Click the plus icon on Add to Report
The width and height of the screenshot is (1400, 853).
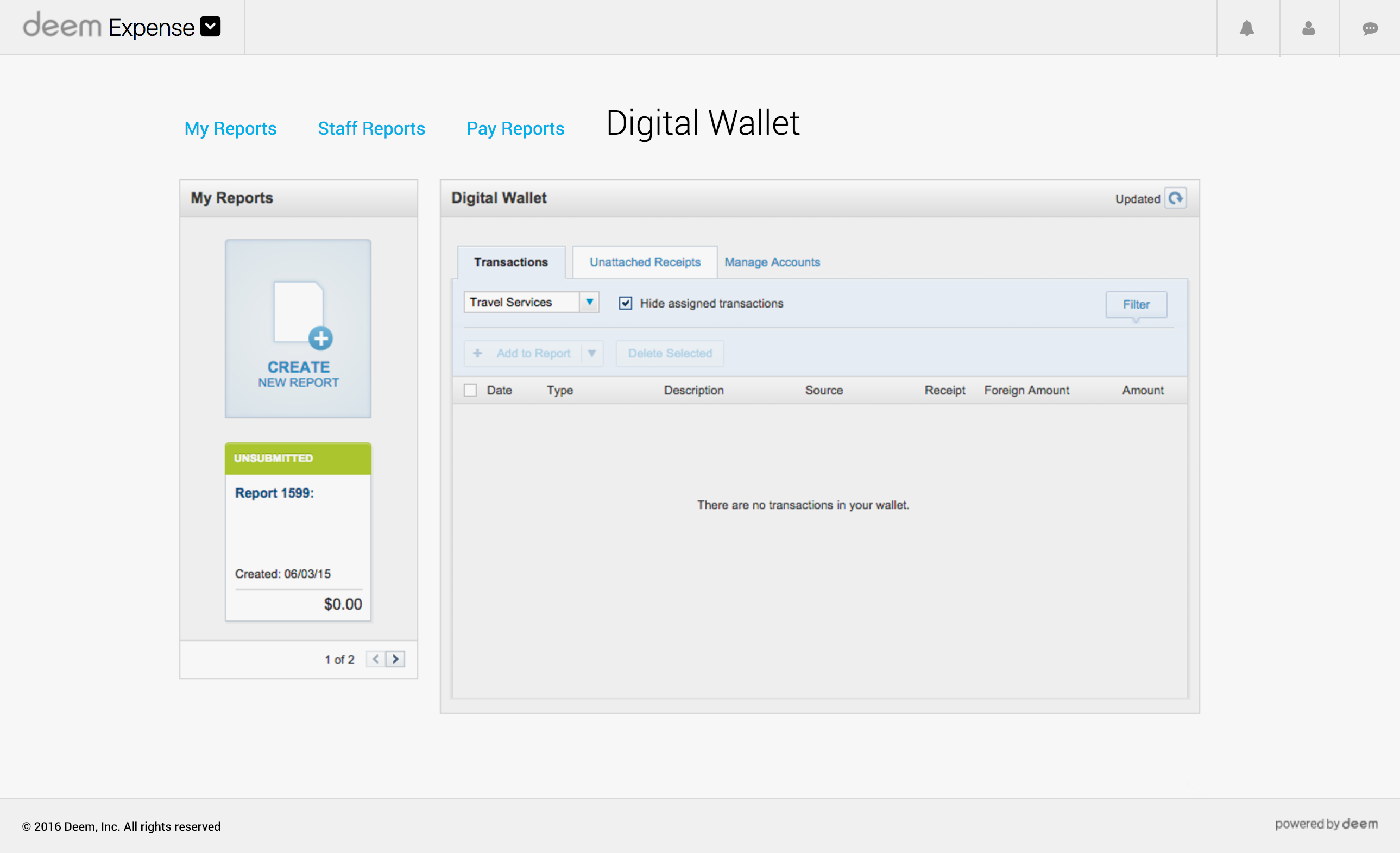pyautogui.click(x=477, y=353)
